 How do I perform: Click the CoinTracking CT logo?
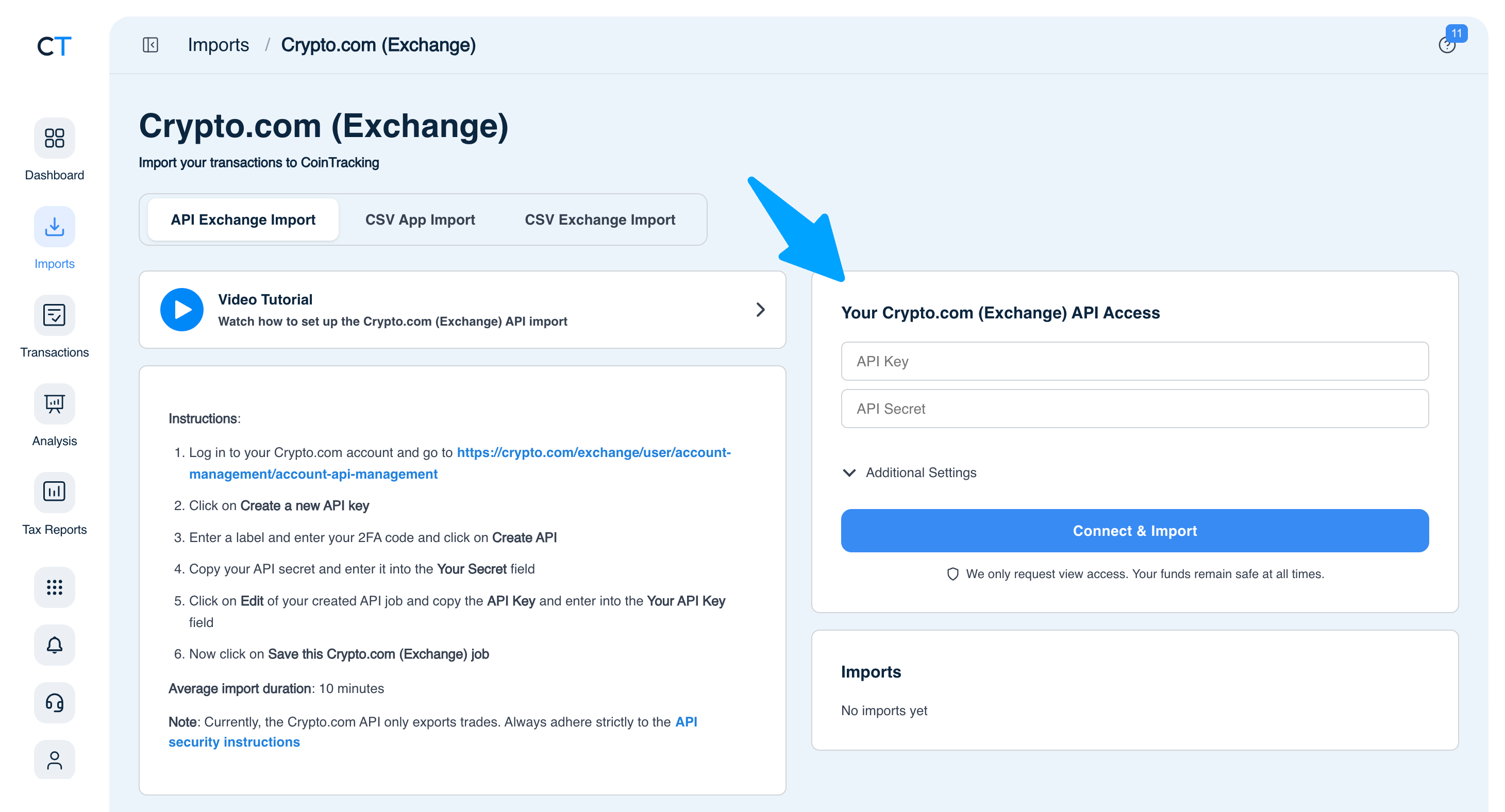pyautogui.click(x=54, y=45)
